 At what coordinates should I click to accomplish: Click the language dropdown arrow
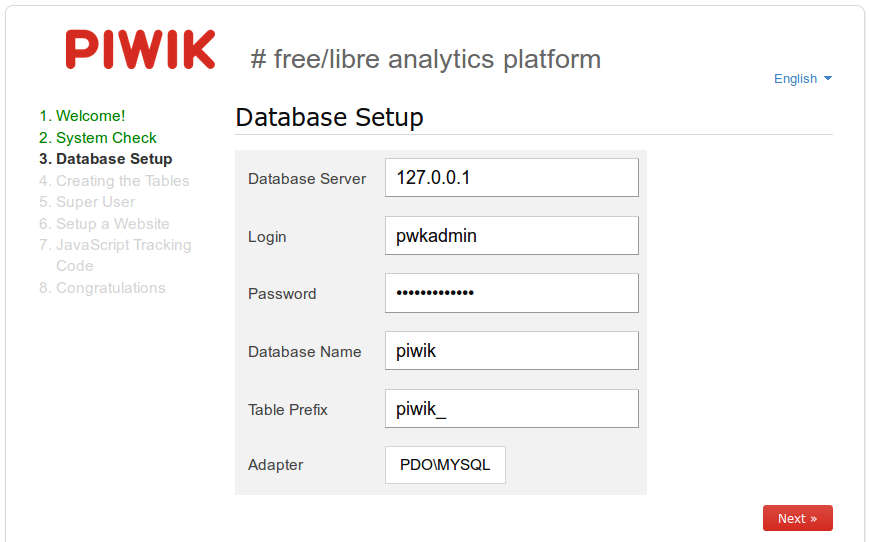(x=828, y=78)
